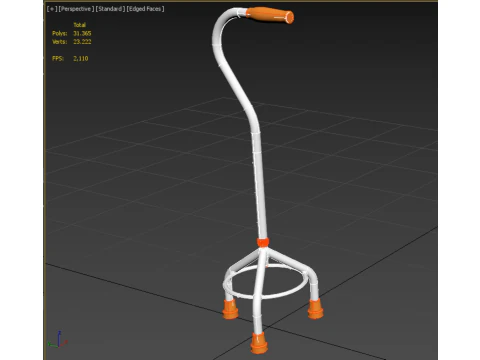
Task: Click the Total statistics column header
Action: point(80,25)
